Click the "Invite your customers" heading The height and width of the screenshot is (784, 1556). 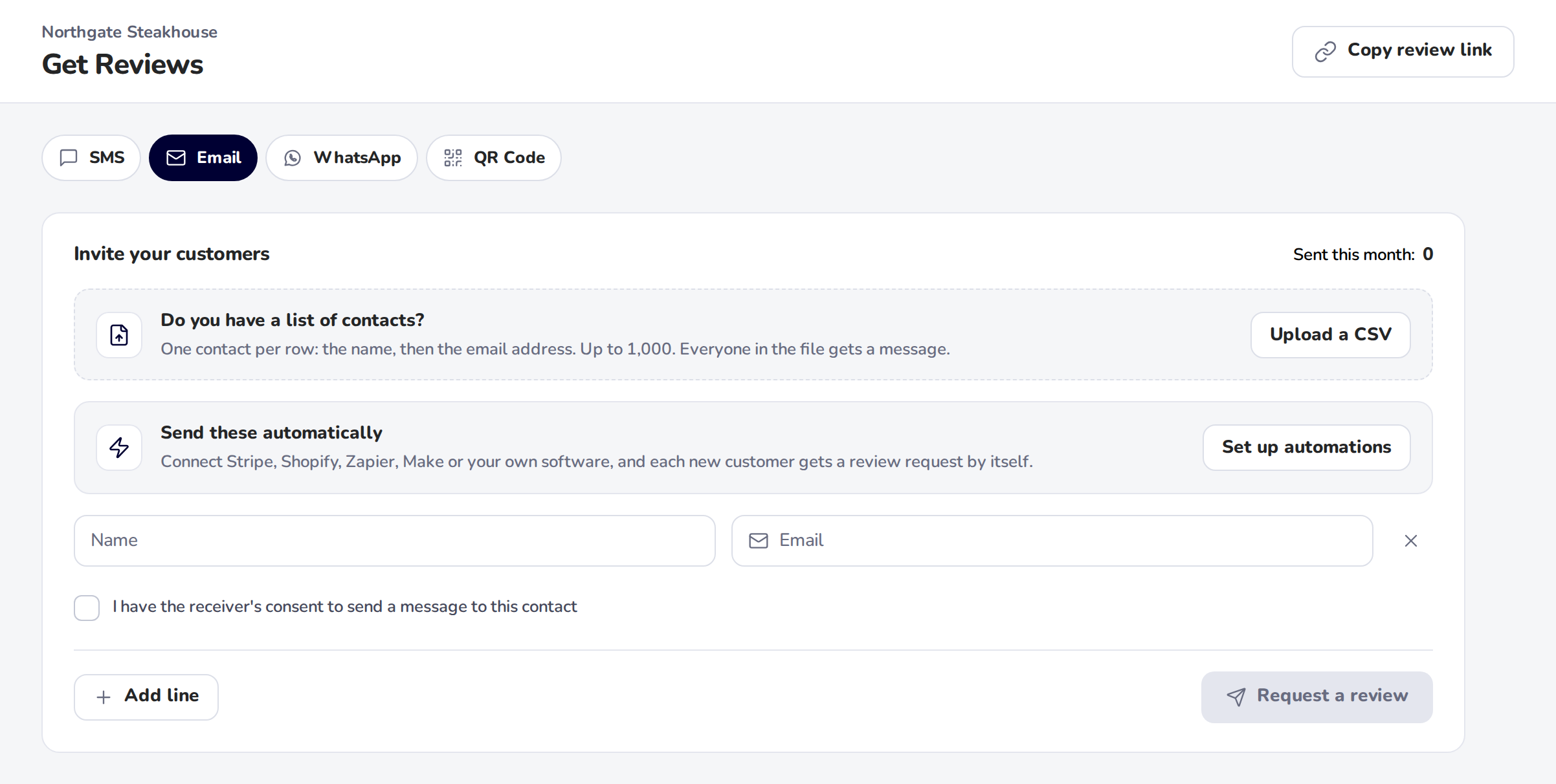pos(172,254)
